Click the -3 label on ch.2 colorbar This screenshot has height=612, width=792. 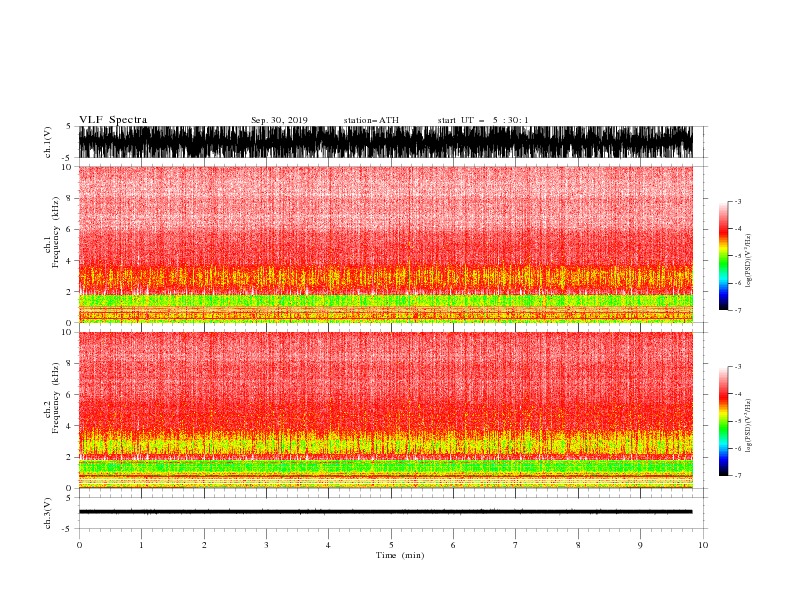coord(737,367)
